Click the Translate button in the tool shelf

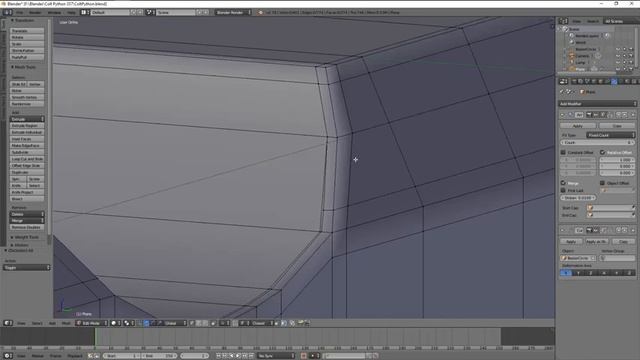(27, 31)
